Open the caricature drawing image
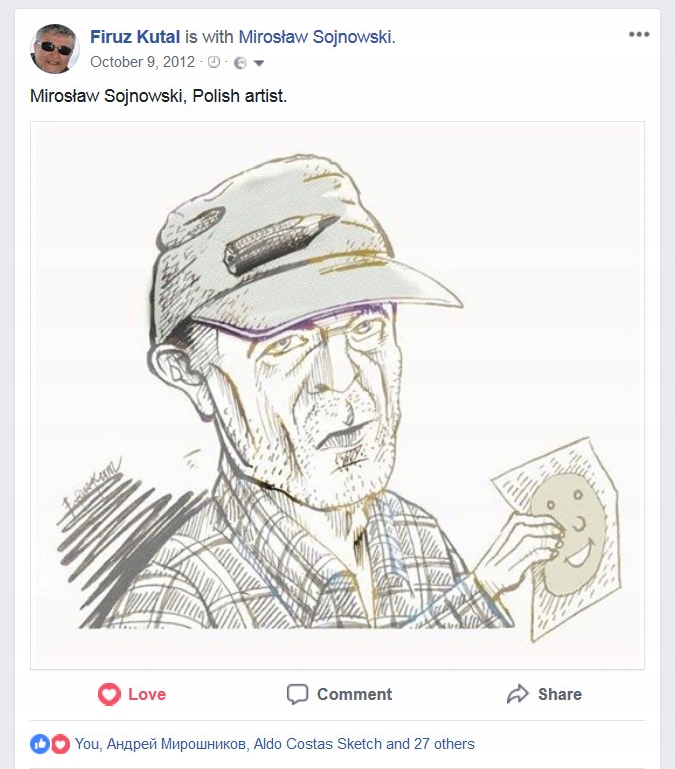675x769 pixels. (337, 395)
